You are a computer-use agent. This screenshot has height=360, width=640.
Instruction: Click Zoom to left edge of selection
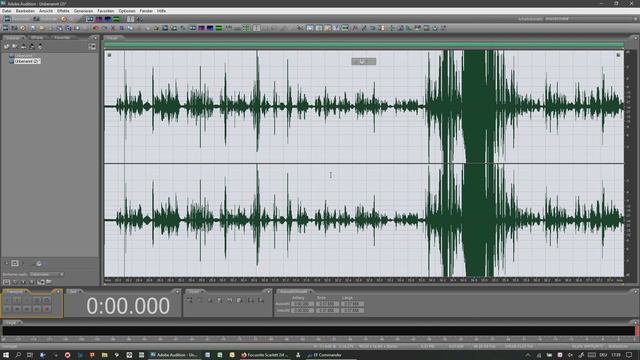point(229,300)
